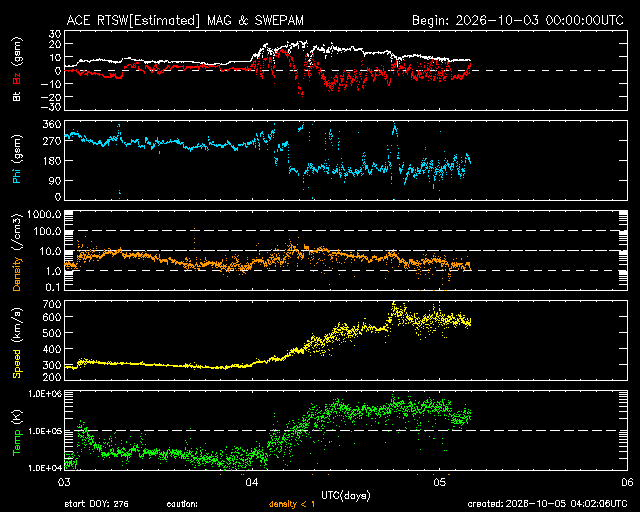640x512 pixels.
Task: Click the 03 day marker on time axis
Action: pyautogui.click(x=64, y=482)
